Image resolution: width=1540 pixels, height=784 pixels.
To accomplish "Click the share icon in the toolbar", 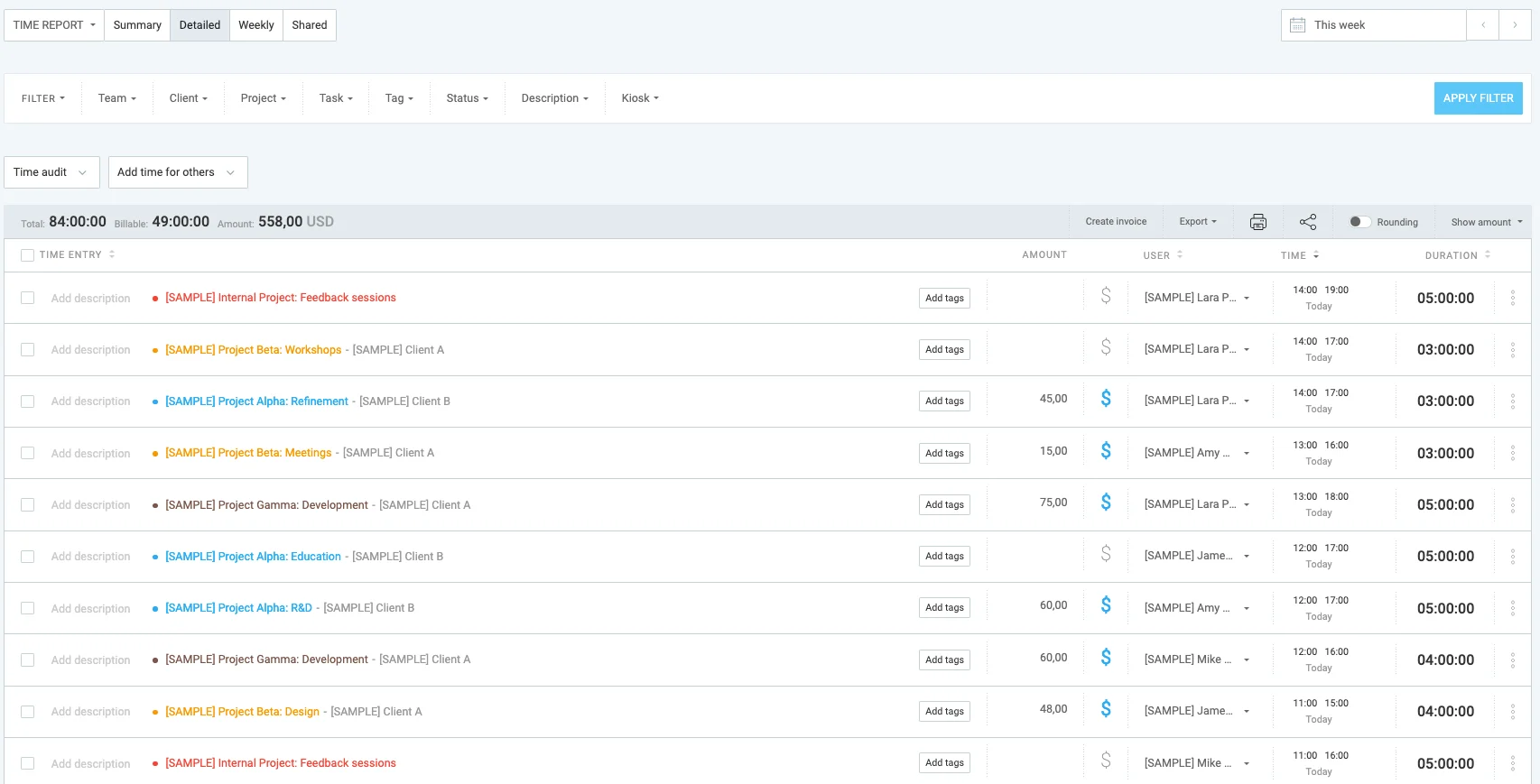I will coord(1308,222).
